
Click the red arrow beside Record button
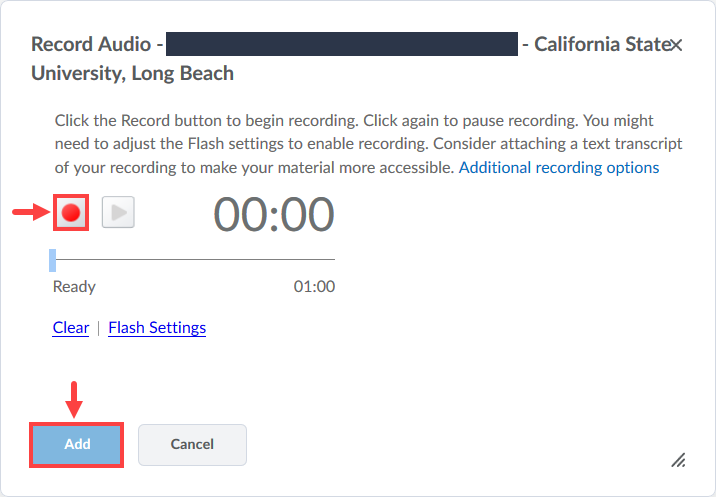[28, 212]
